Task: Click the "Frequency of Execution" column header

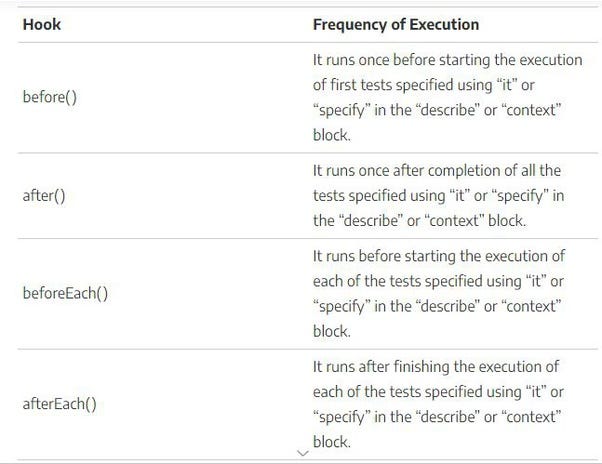Action: point(395,24)
